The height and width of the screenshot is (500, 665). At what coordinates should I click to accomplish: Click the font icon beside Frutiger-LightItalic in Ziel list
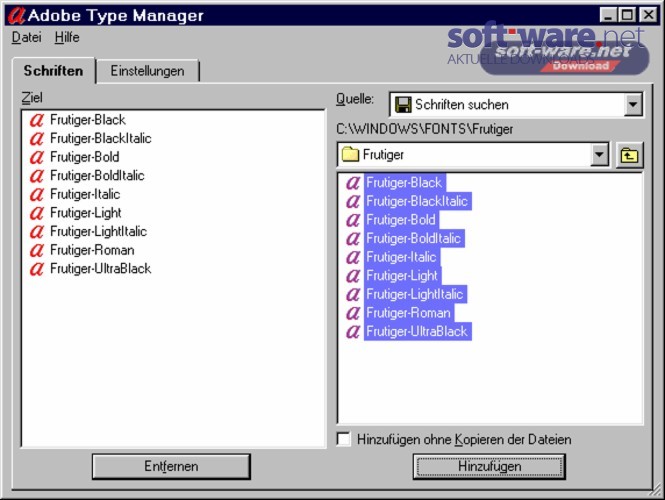[37, 232]
